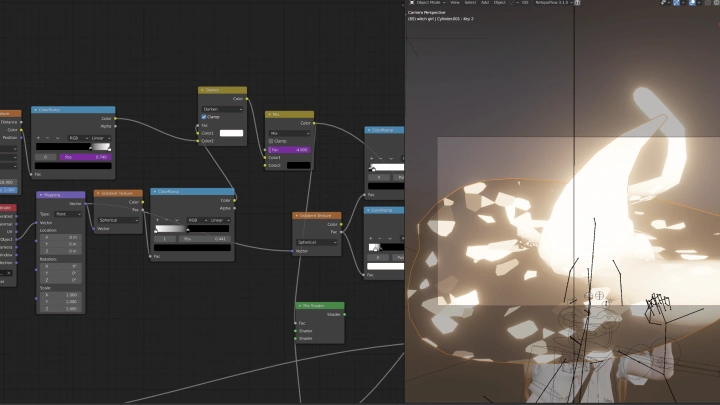The height and width of the screenshot is (405, 720).
Task: Click the stop color swatch in ColorRamp Pos 0.740
Action: pos(73,165)
